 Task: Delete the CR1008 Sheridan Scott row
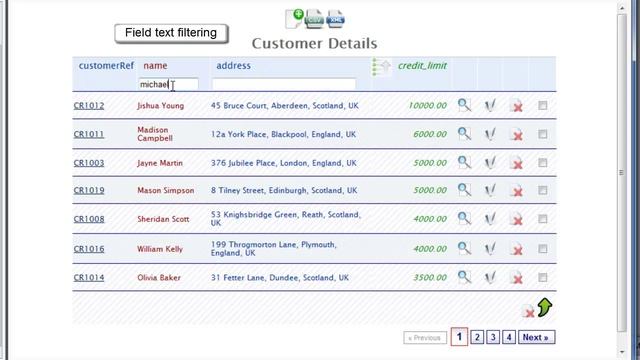pos(516,219)
